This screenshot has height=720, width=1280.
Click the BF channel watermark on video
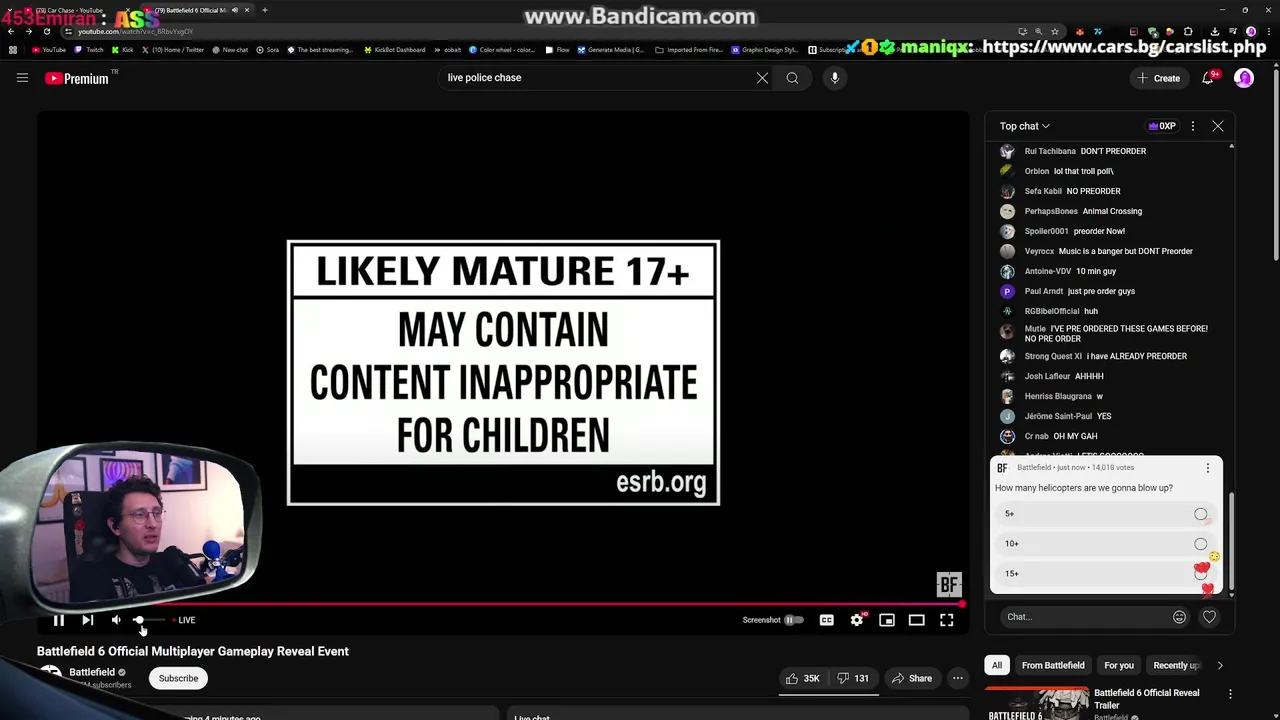(x=949, y=584)
